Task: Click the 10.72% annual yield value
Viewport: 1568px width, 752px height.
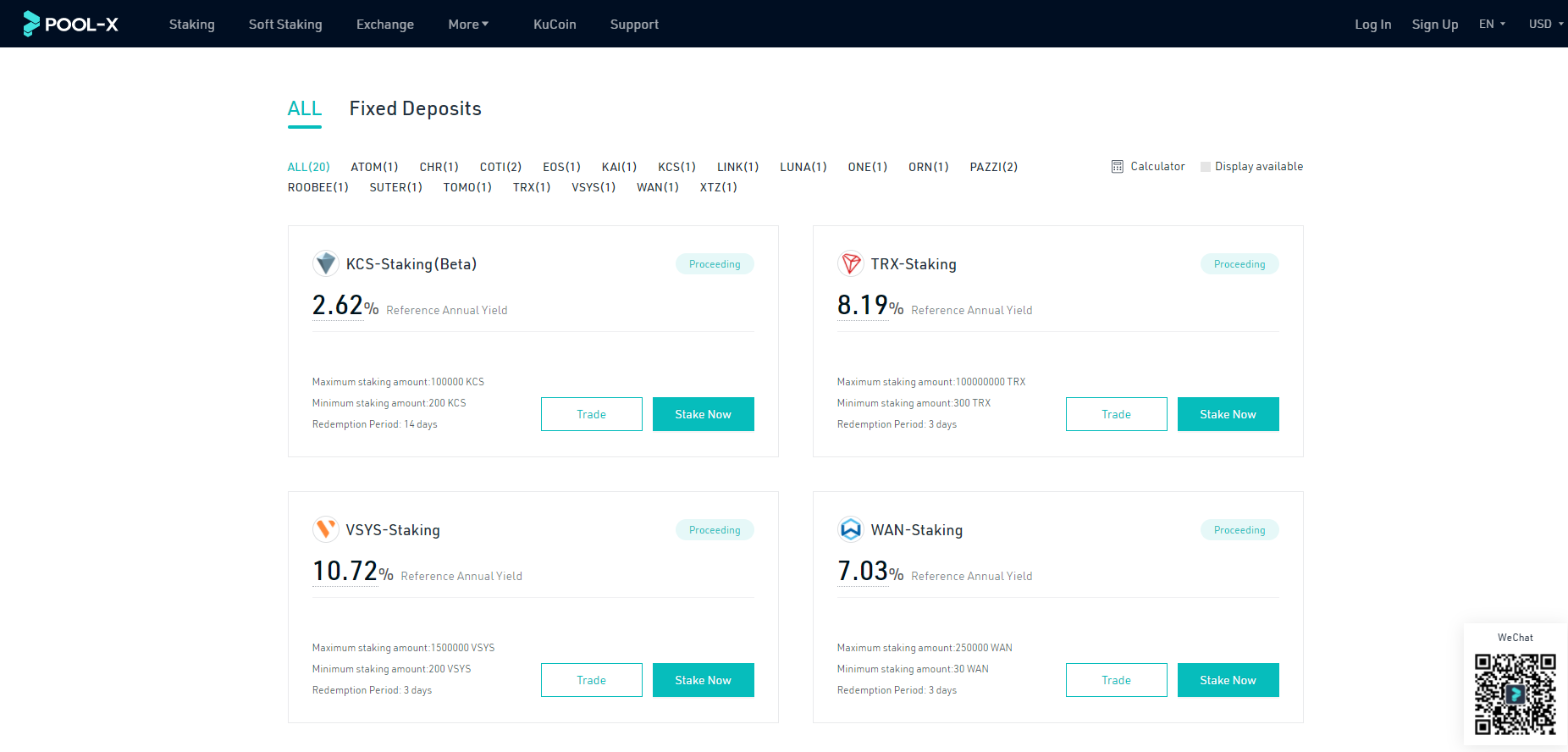Action: (353, 571)
